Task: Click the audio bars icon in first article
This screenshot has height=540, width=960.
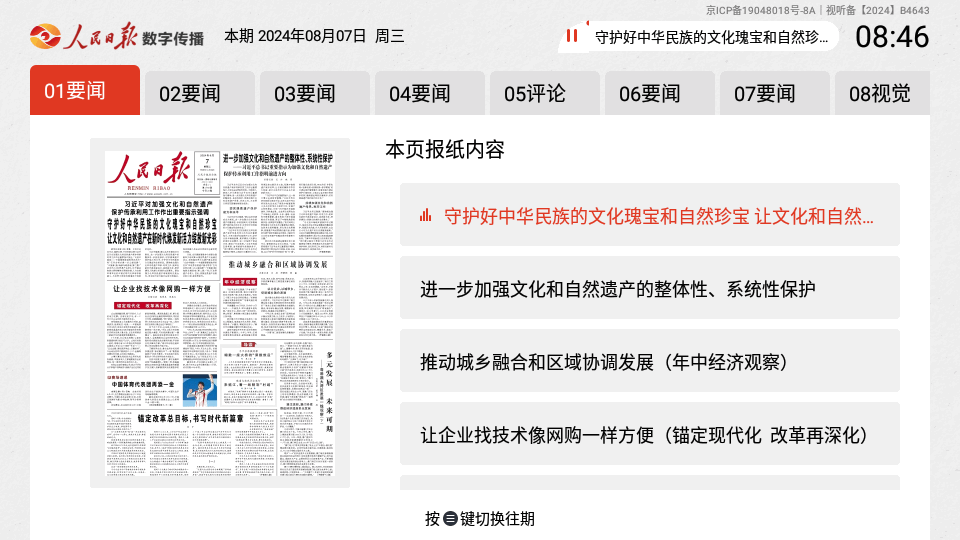Action: point(425,215)
